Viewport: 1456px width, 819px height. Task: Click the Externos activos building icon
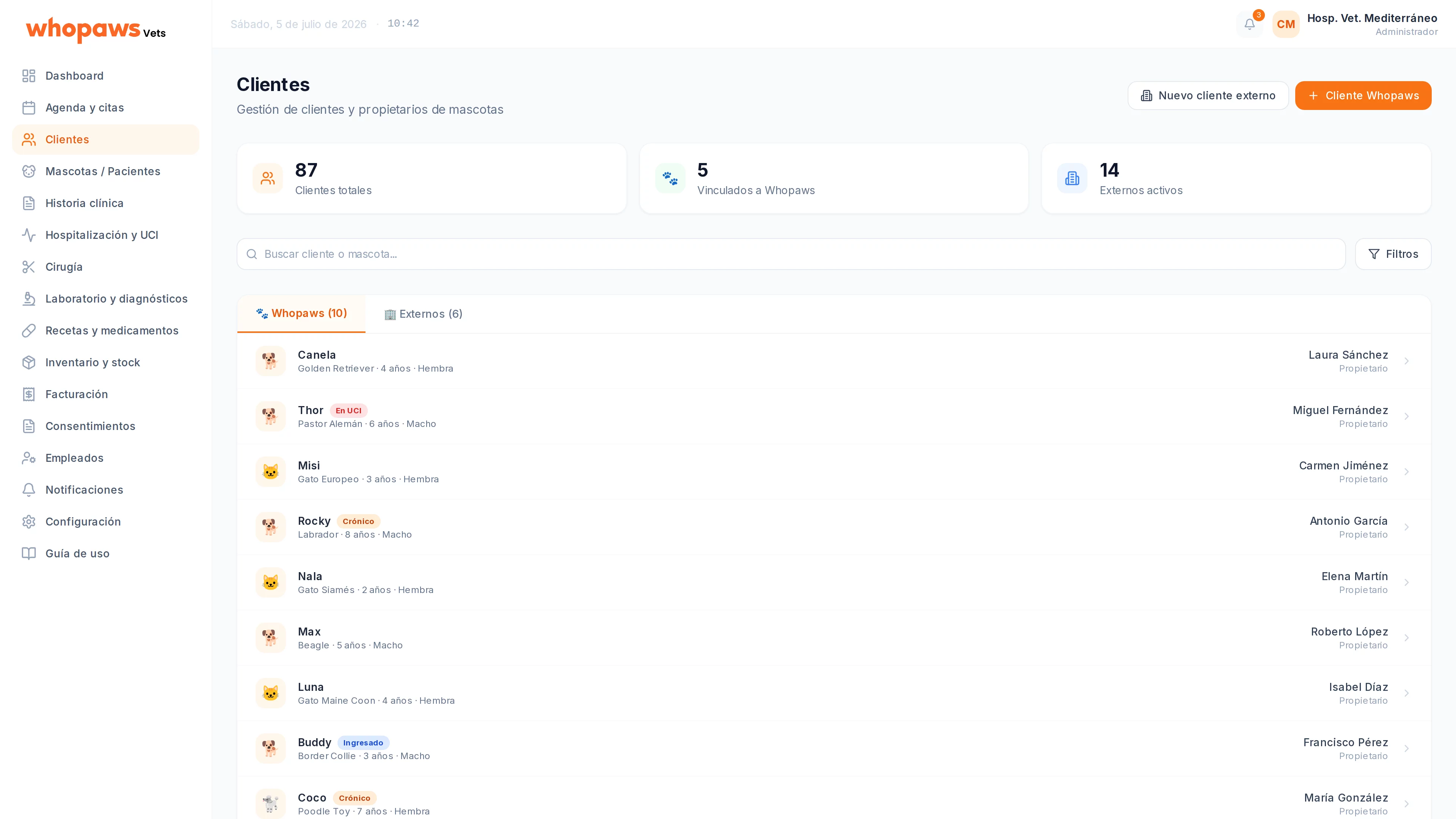click(x=1072, y=178)
